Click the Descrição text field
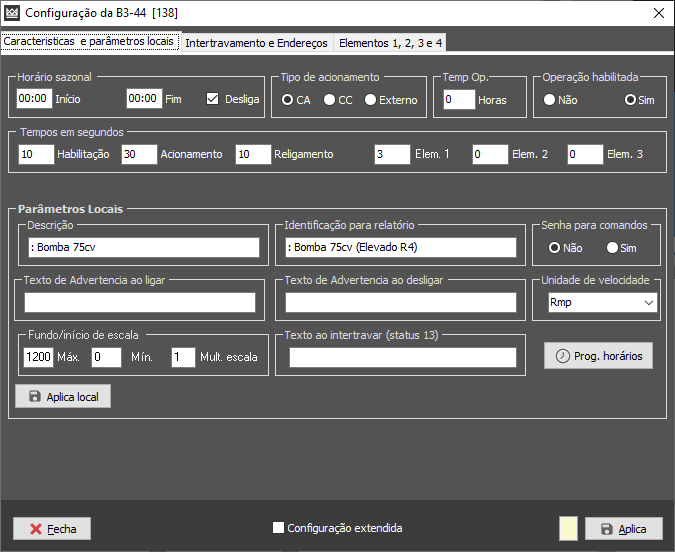 (x=140, y=248)
